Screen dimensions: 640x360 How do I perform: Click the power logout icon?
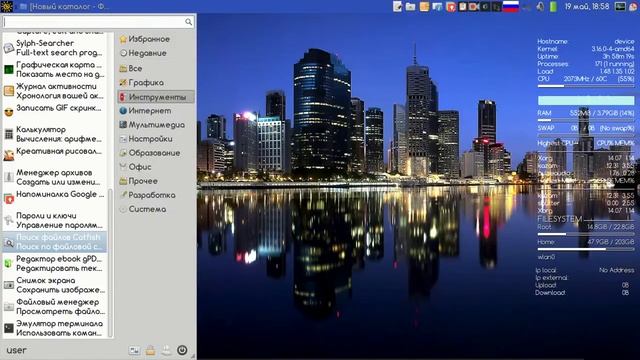(x=182, y=350)
